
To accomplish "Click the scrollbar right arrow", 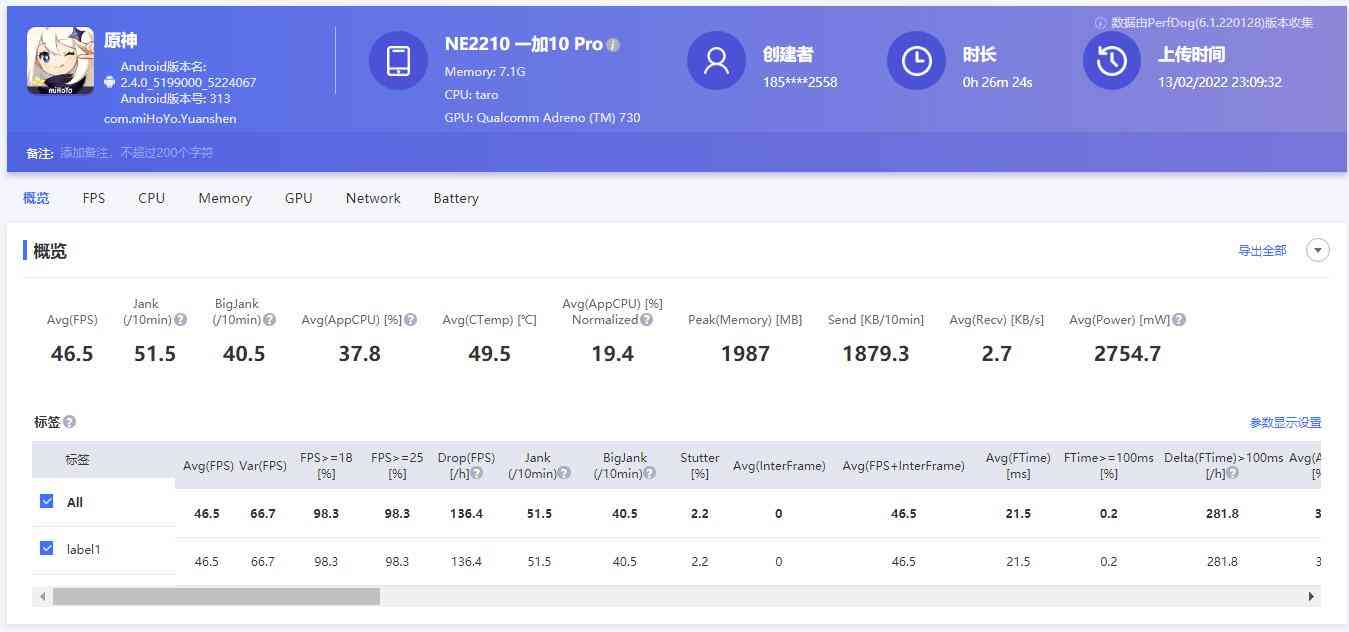I will point(1311,596).
